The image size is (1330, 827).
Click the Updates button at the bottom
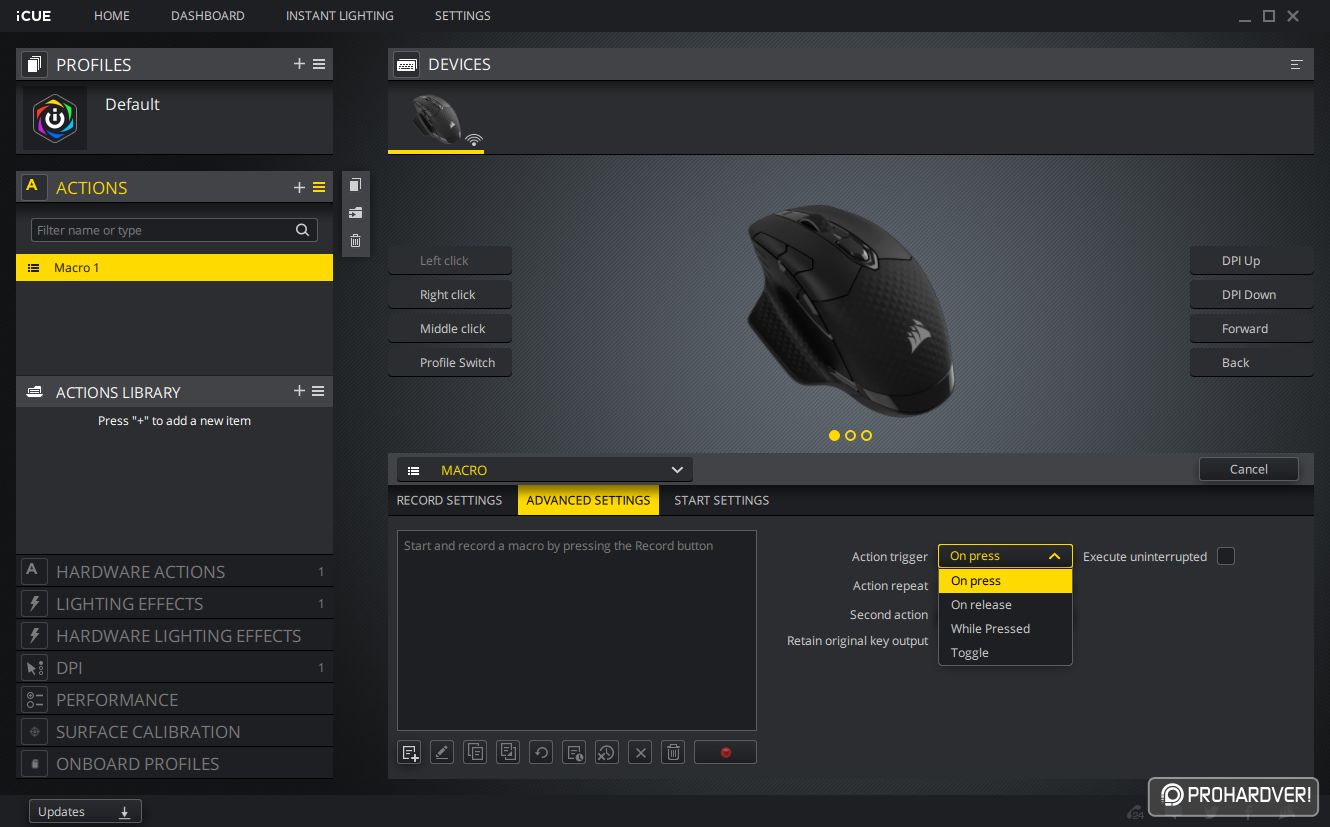[85, 812]
